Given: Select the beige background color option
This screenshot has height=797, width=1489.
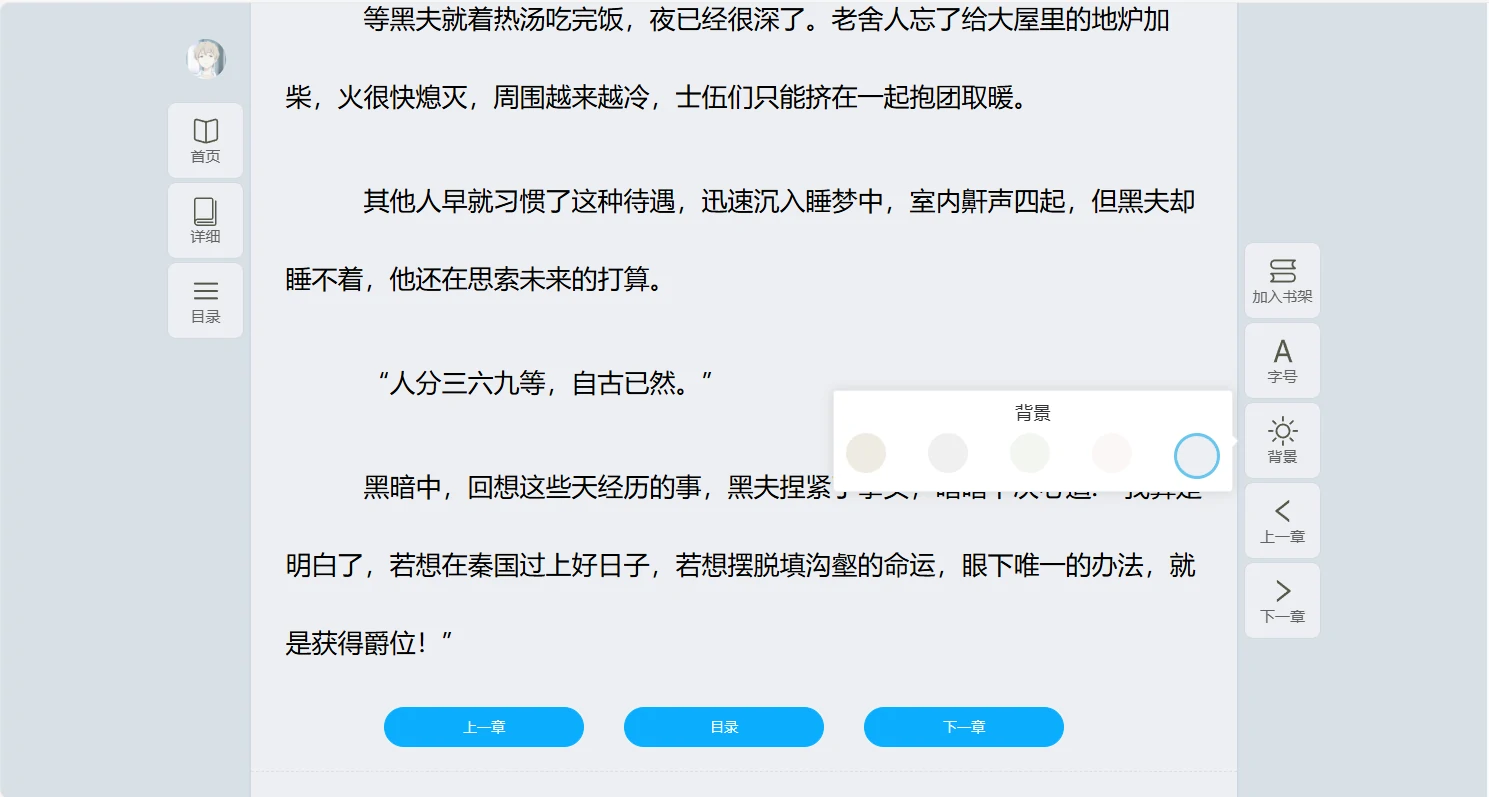Looking at the screenshot, I should [866, 453].
